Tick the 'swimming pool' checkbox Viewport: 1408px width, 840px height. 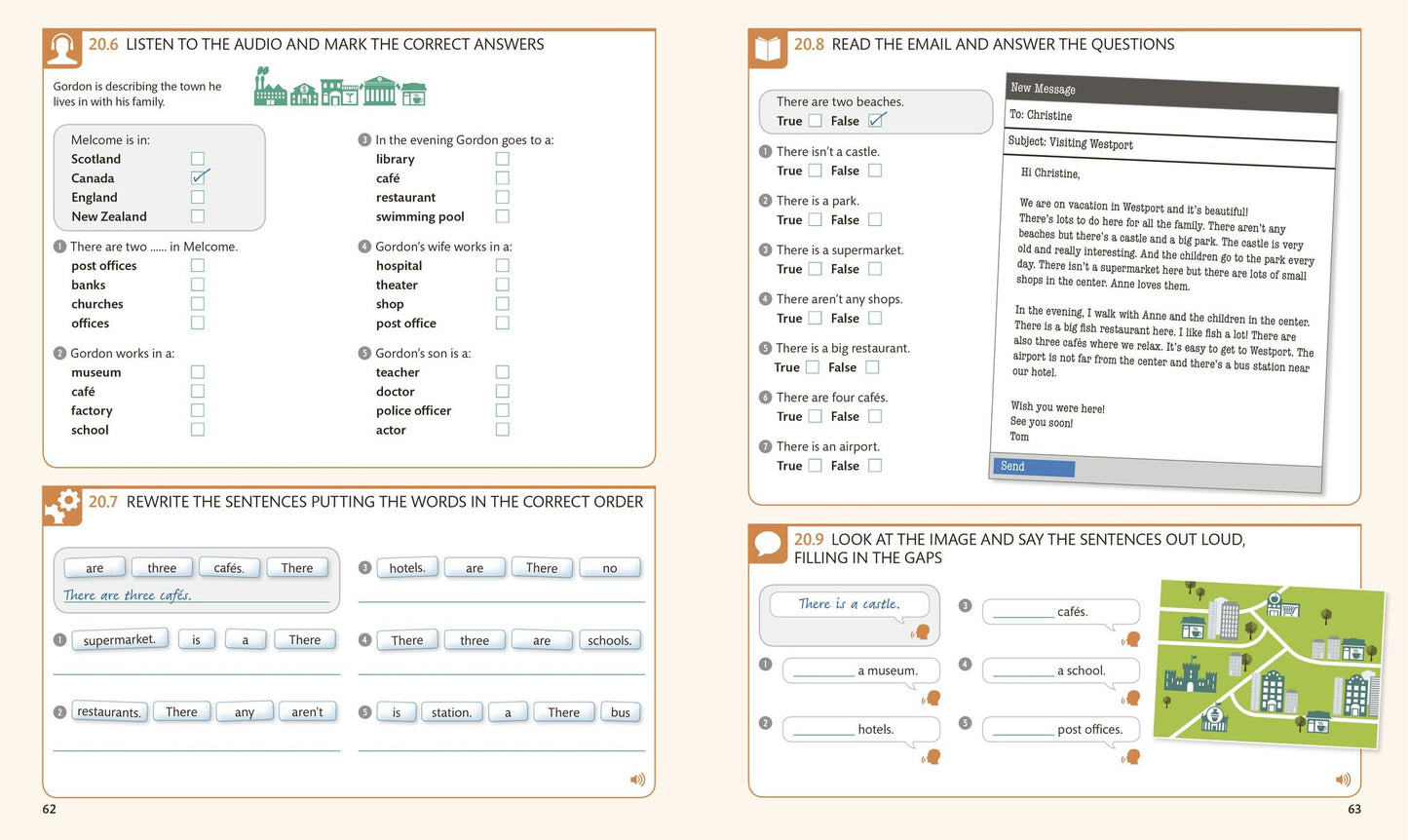503,216
